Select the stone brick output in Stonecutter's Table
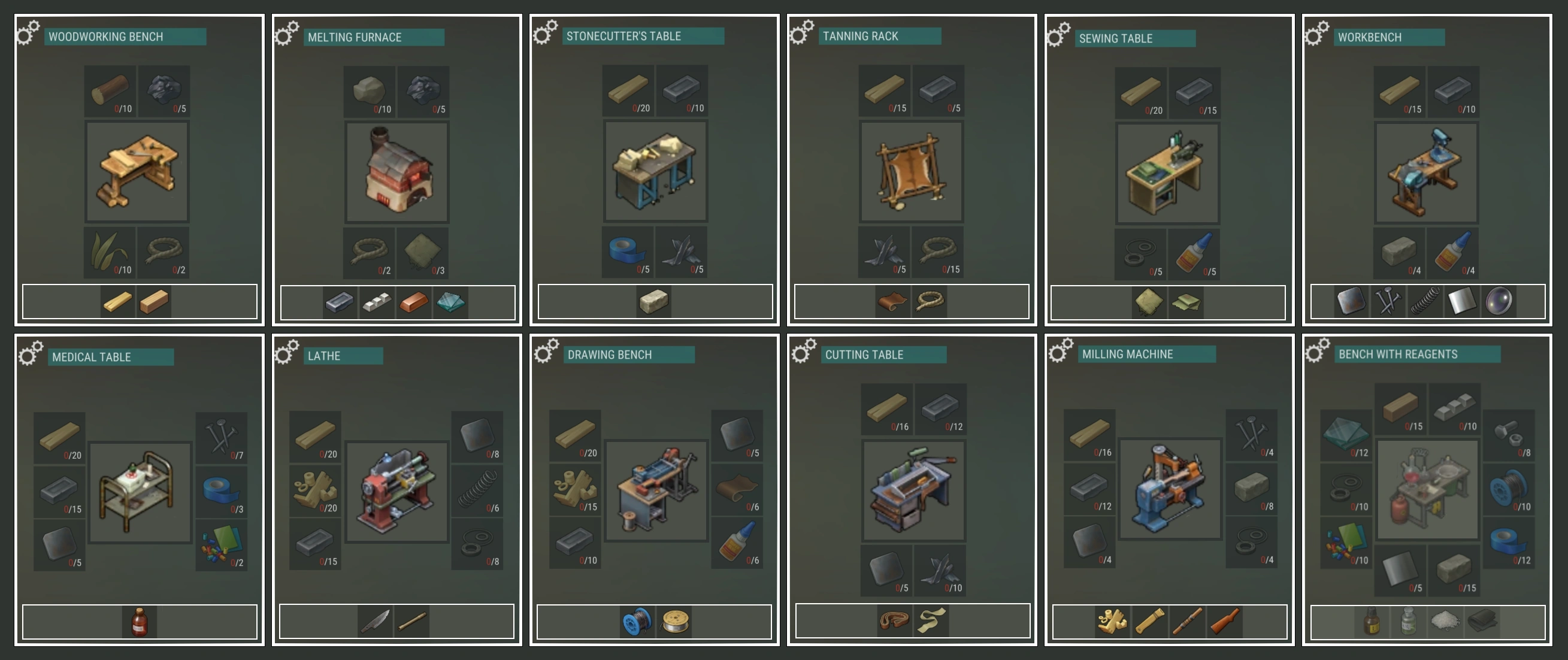Image resolution: width=1568 pixels, height=660 pixels. pyautogui.click(x=654, y=301)
